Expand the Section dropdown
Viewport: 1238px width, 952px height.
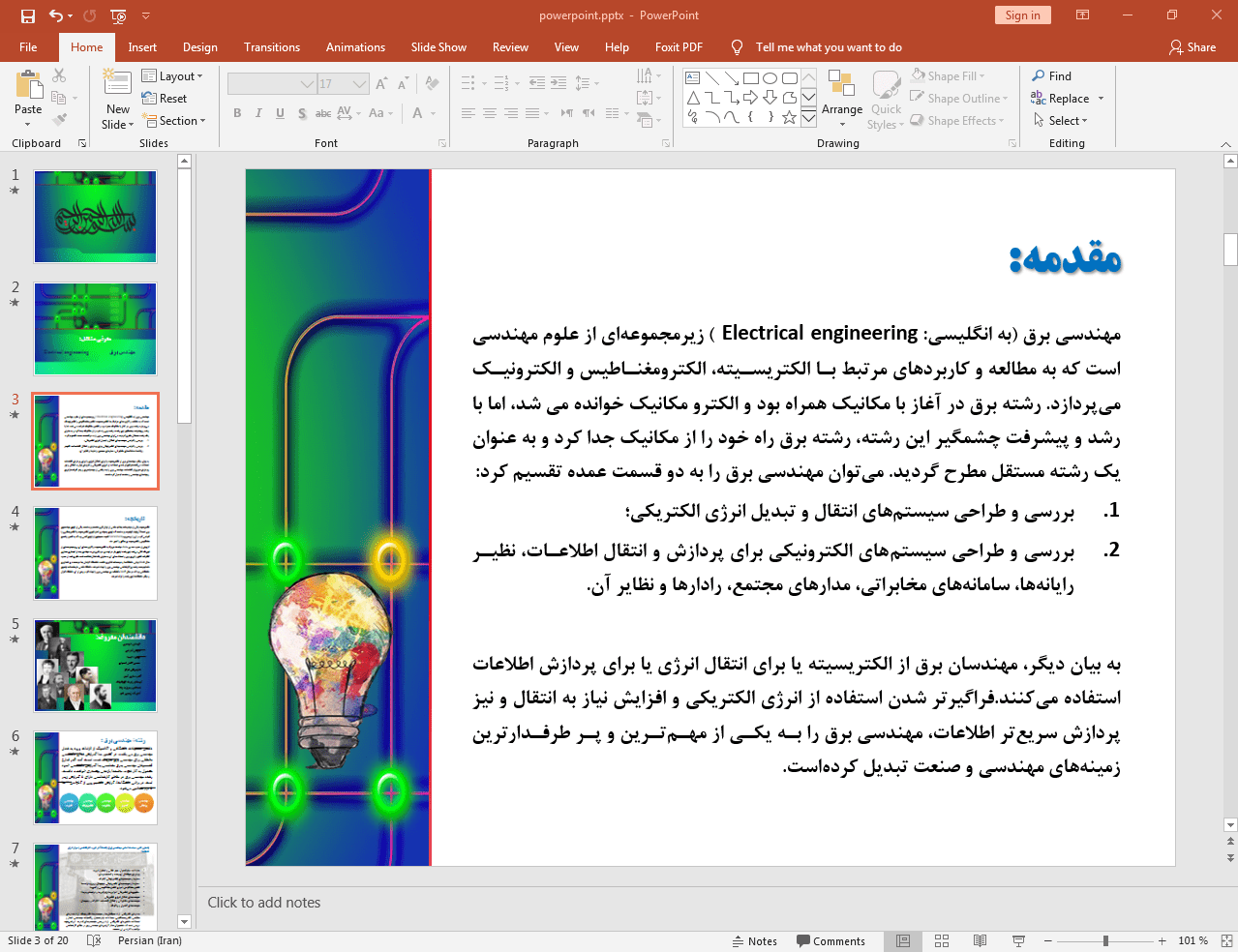[x=175, y=121]
